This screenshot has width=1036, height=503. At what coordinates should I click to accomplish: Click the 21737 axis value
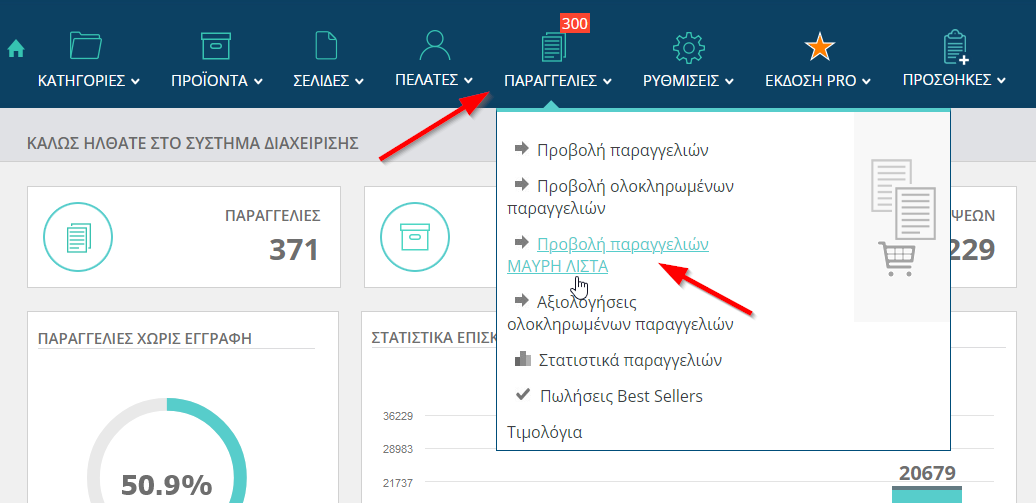tap(398, 483)
